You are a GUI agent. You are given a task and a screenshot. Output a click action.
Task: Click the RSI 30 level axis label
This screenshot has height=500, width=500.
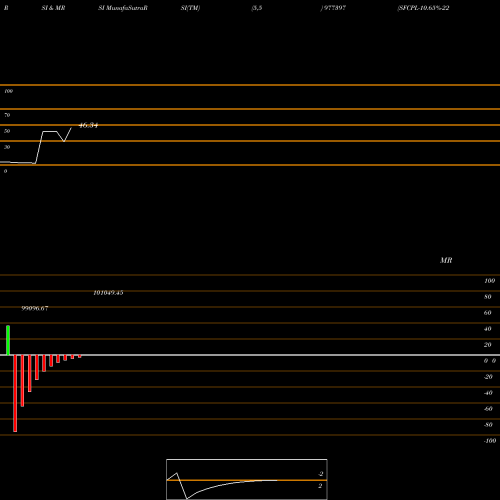(x=7, y=147)
